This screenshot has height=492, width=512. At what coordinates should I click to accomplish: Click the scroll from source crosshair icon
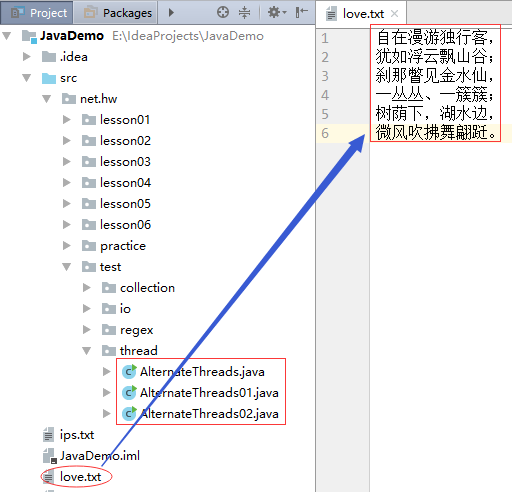pos(223,12)
